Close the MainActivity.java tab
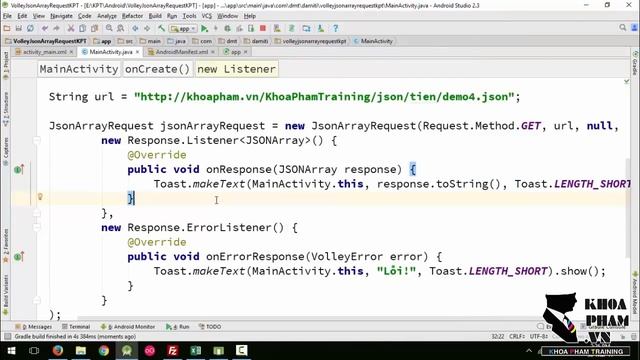 137,52
